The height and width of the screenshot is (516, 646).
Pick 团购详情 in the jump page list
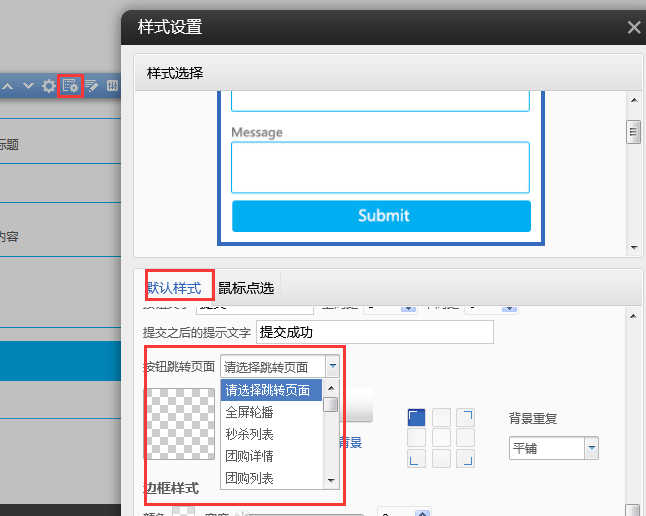(x=250, y=456)
